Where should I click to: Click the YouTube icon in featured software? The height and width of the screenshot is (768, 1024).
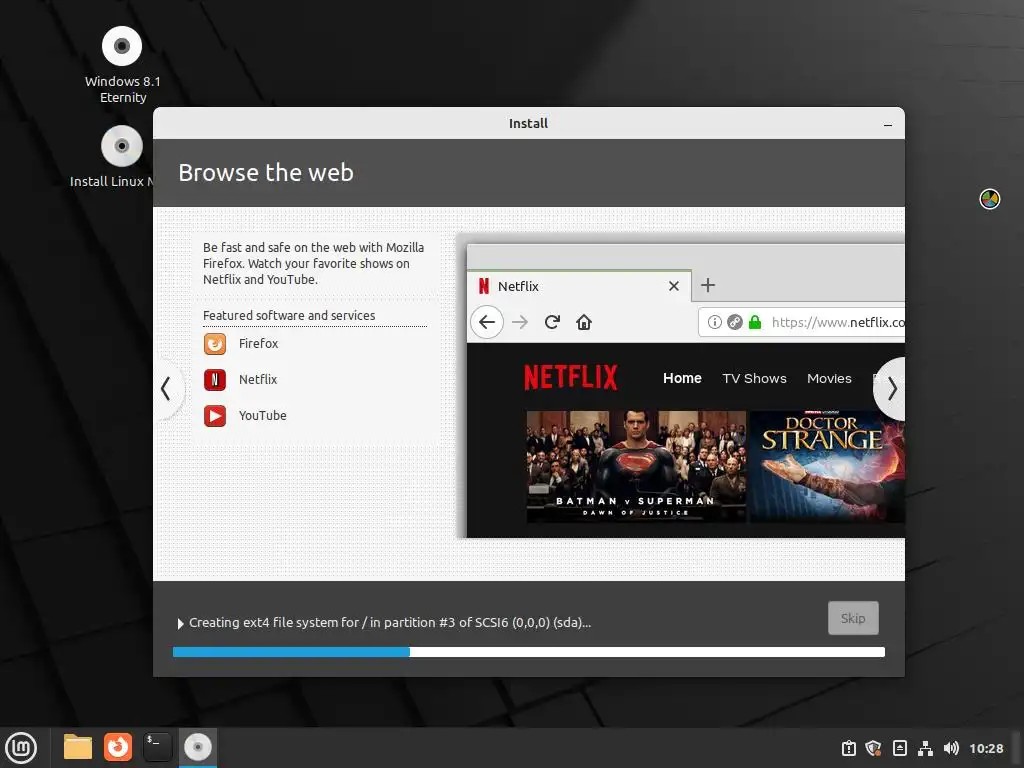(215, 415)
